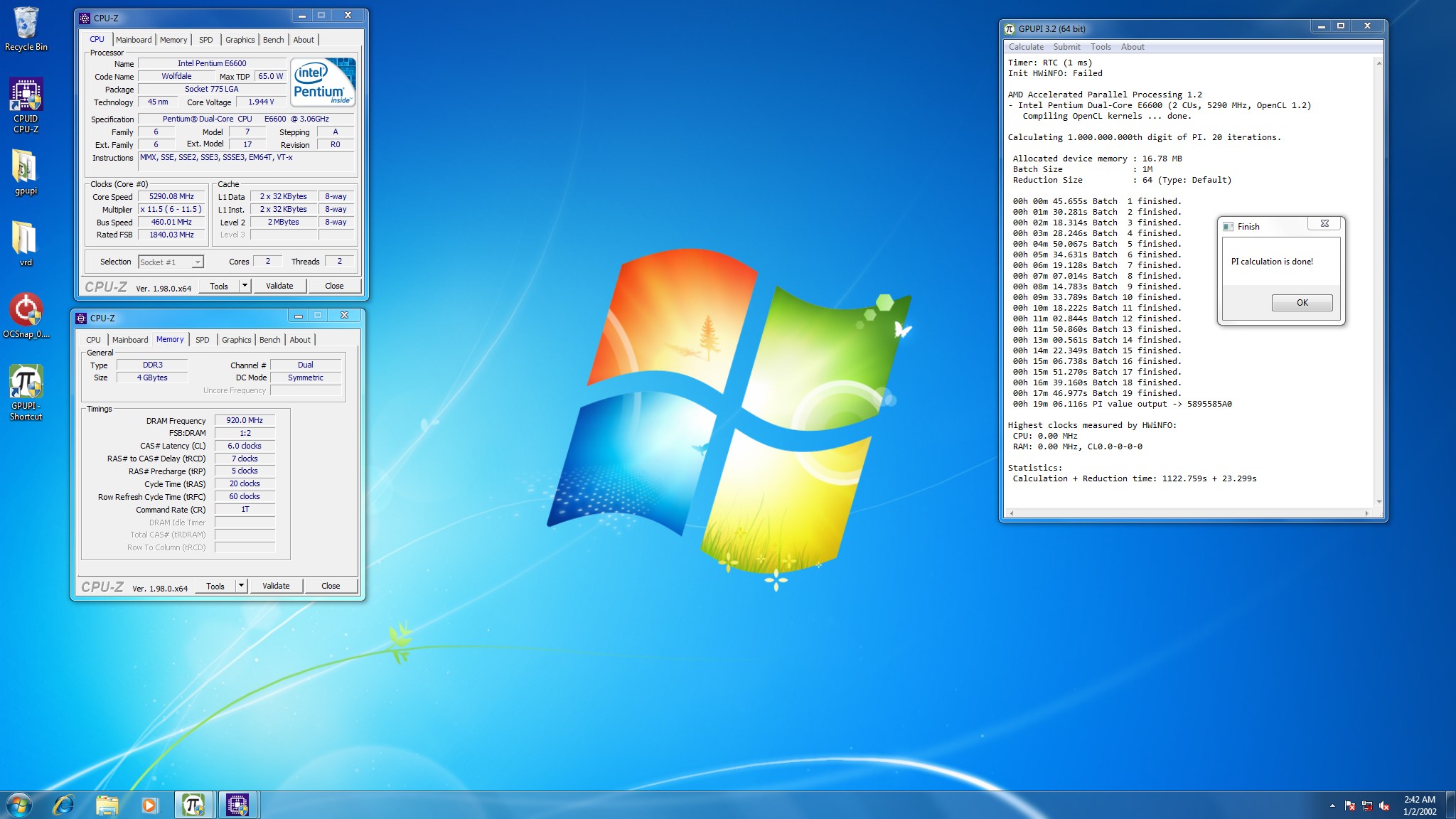The width and height of the screenshot is (1456, 819).
Task: Launch Internet Explorer from the taskbar
Action: coord(63,805)
